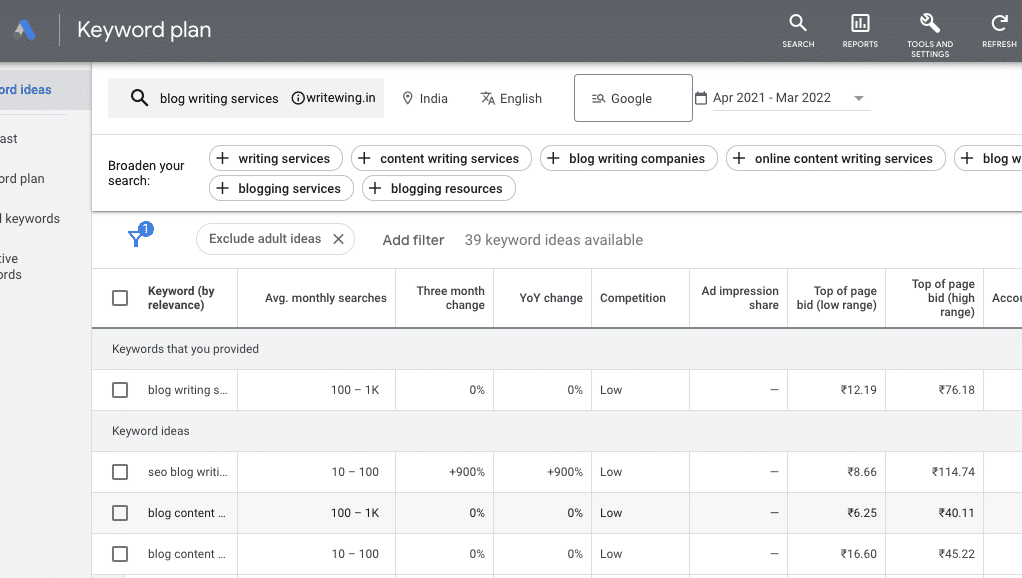Open the Search tool in header
The width and height of the screenshot is (1022, 578).
tap(798, 31)
